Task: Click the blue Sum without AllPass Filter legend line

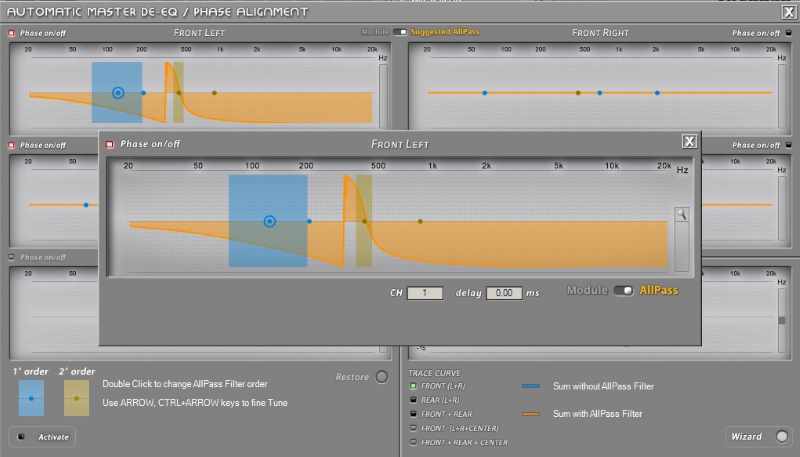Action: pos(531,386)
